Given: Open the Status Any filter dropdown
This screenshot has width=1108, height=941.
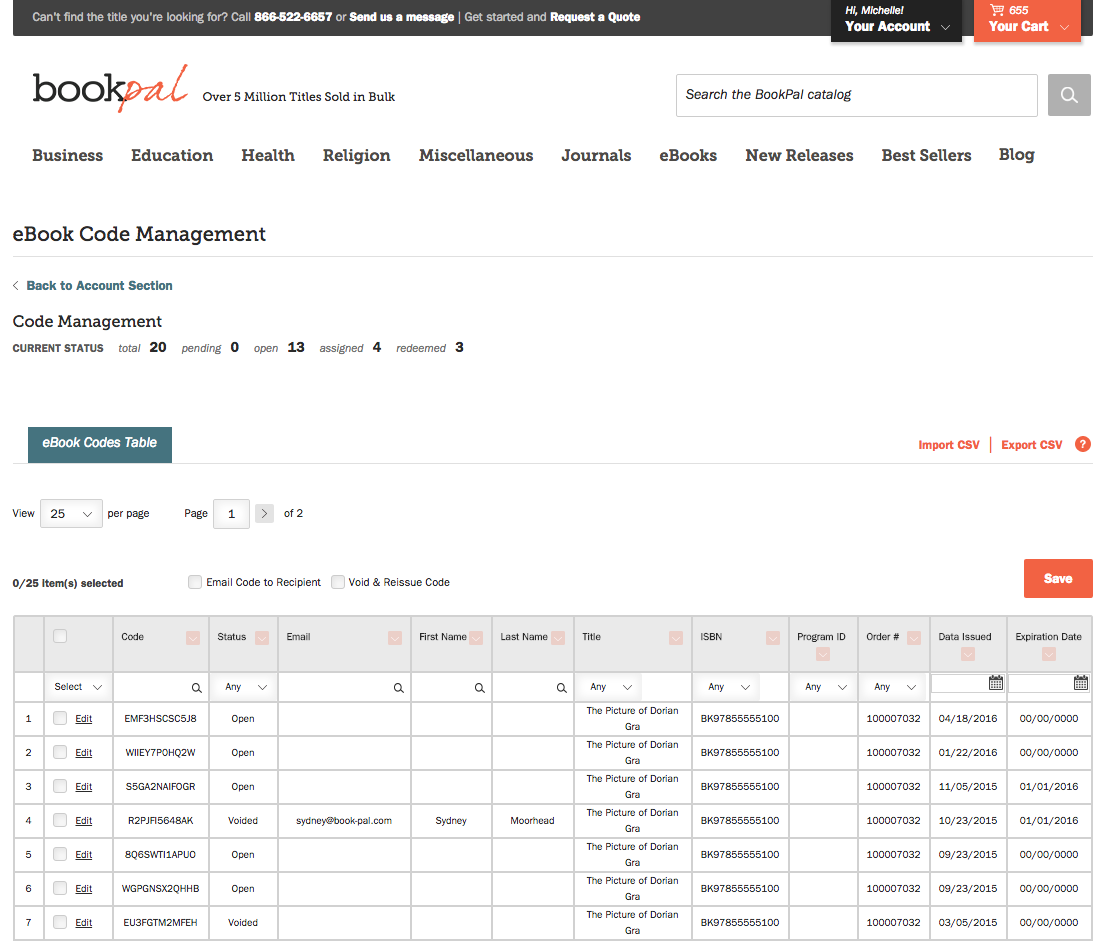Looking at the screenshot, I should [245, 687].
